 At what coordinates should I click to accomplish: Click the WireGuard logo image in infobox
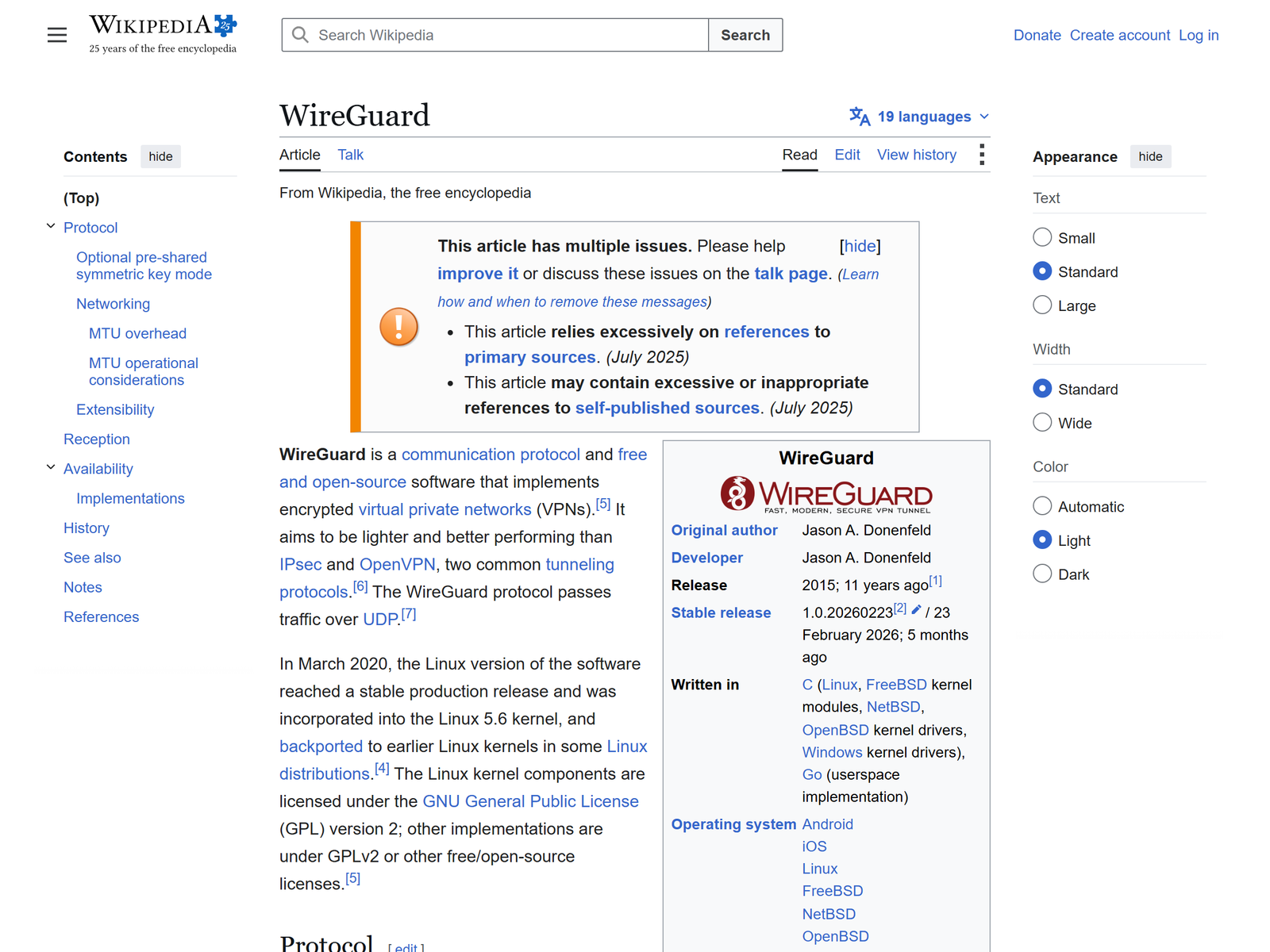(x=826, y=494)
